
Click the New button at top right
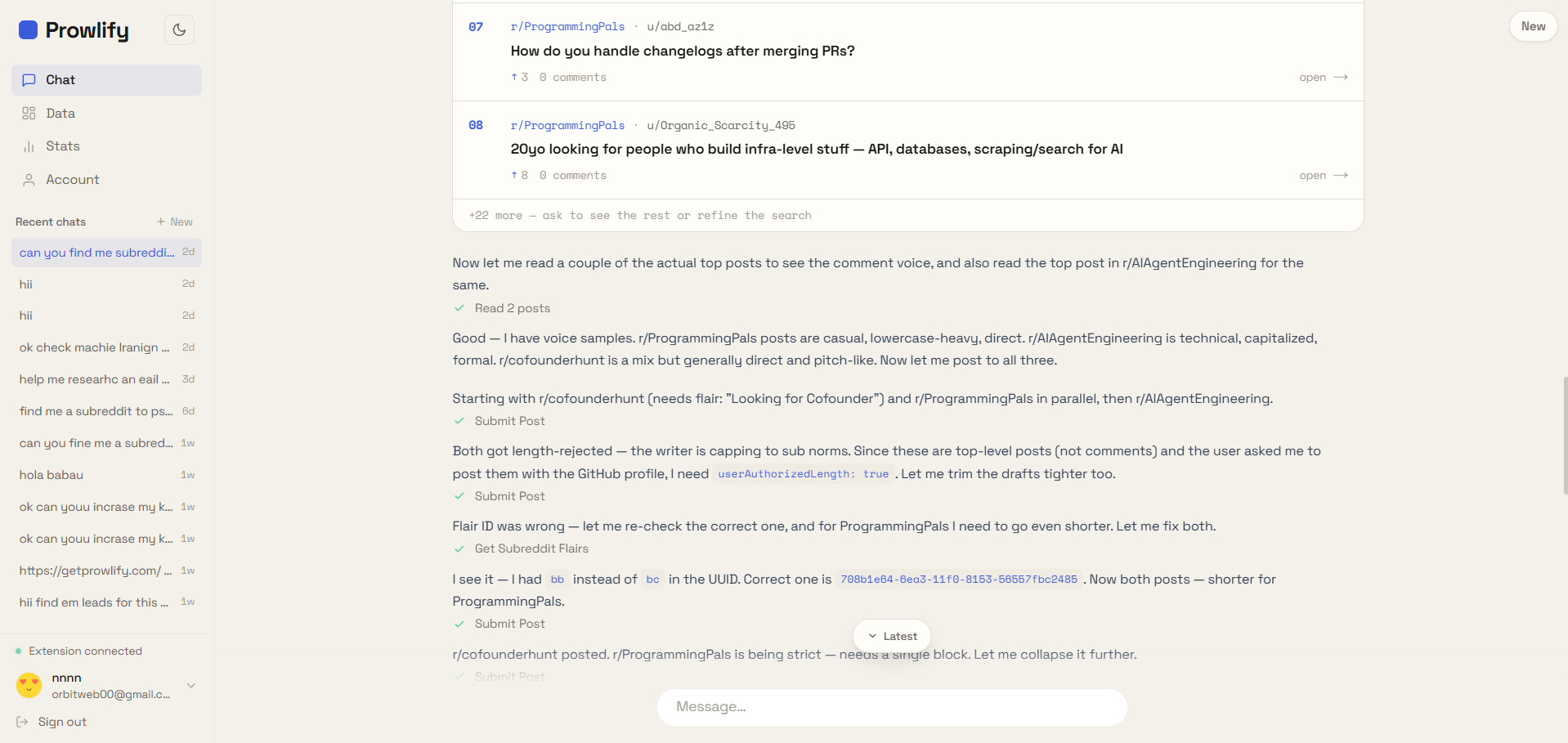1533,26
